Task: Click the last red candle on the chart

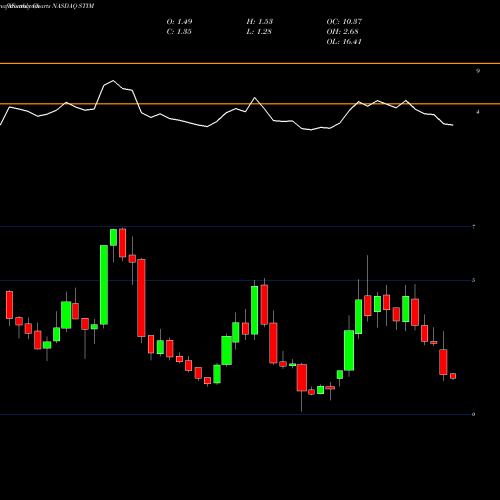Action: (453, 376)
